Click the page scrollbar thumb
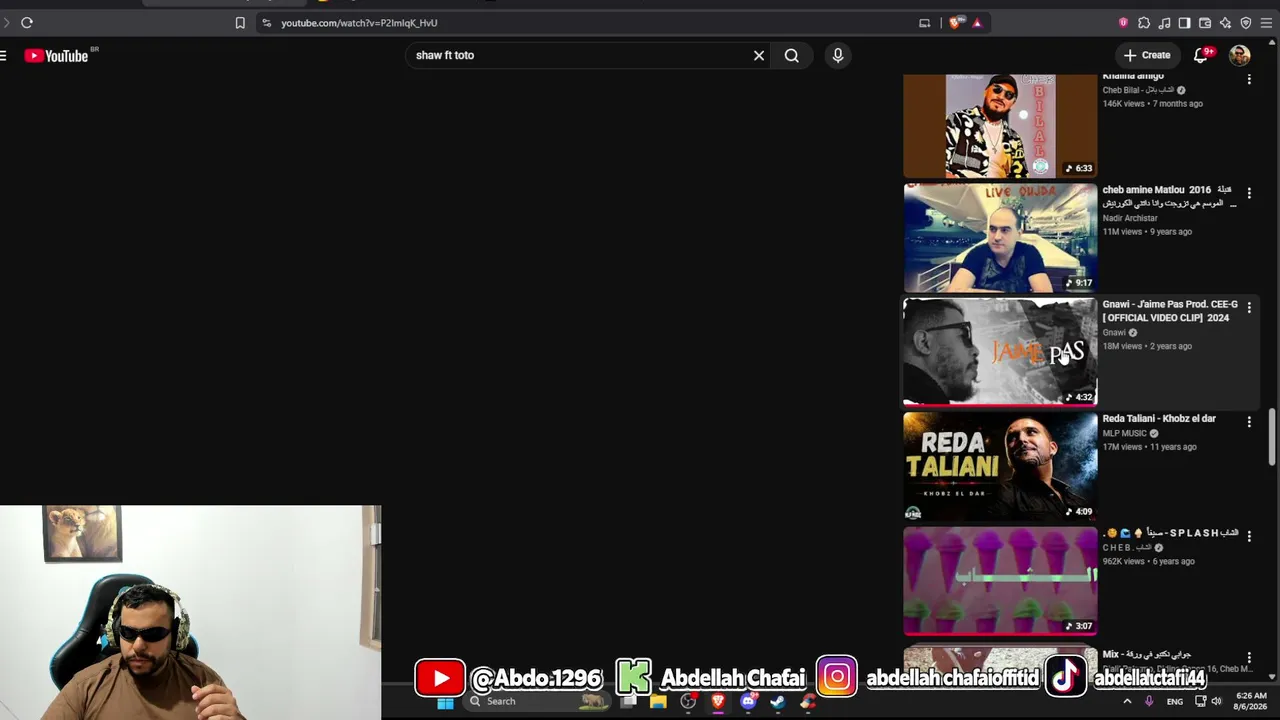This screenshot has width=1280, height=720. click(1273, 435)
